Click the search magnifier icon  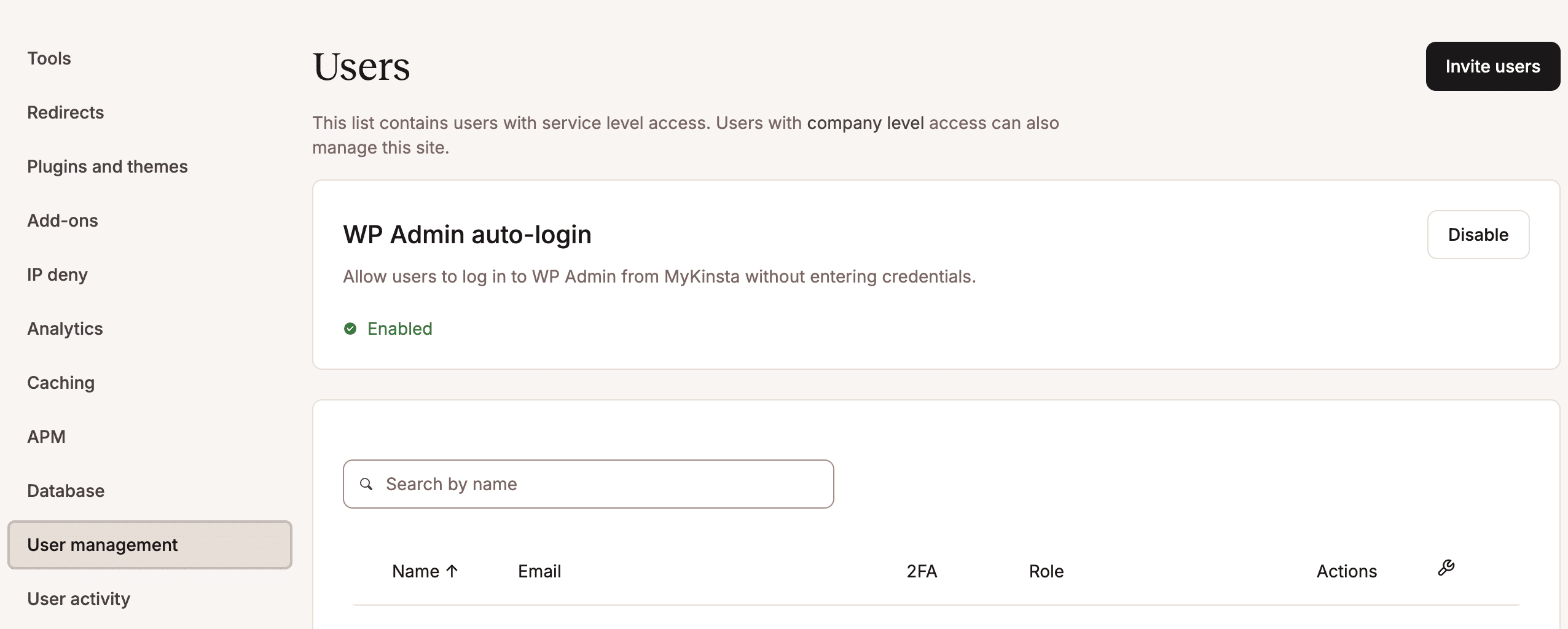pyautogui.click(x=367, y=484)
